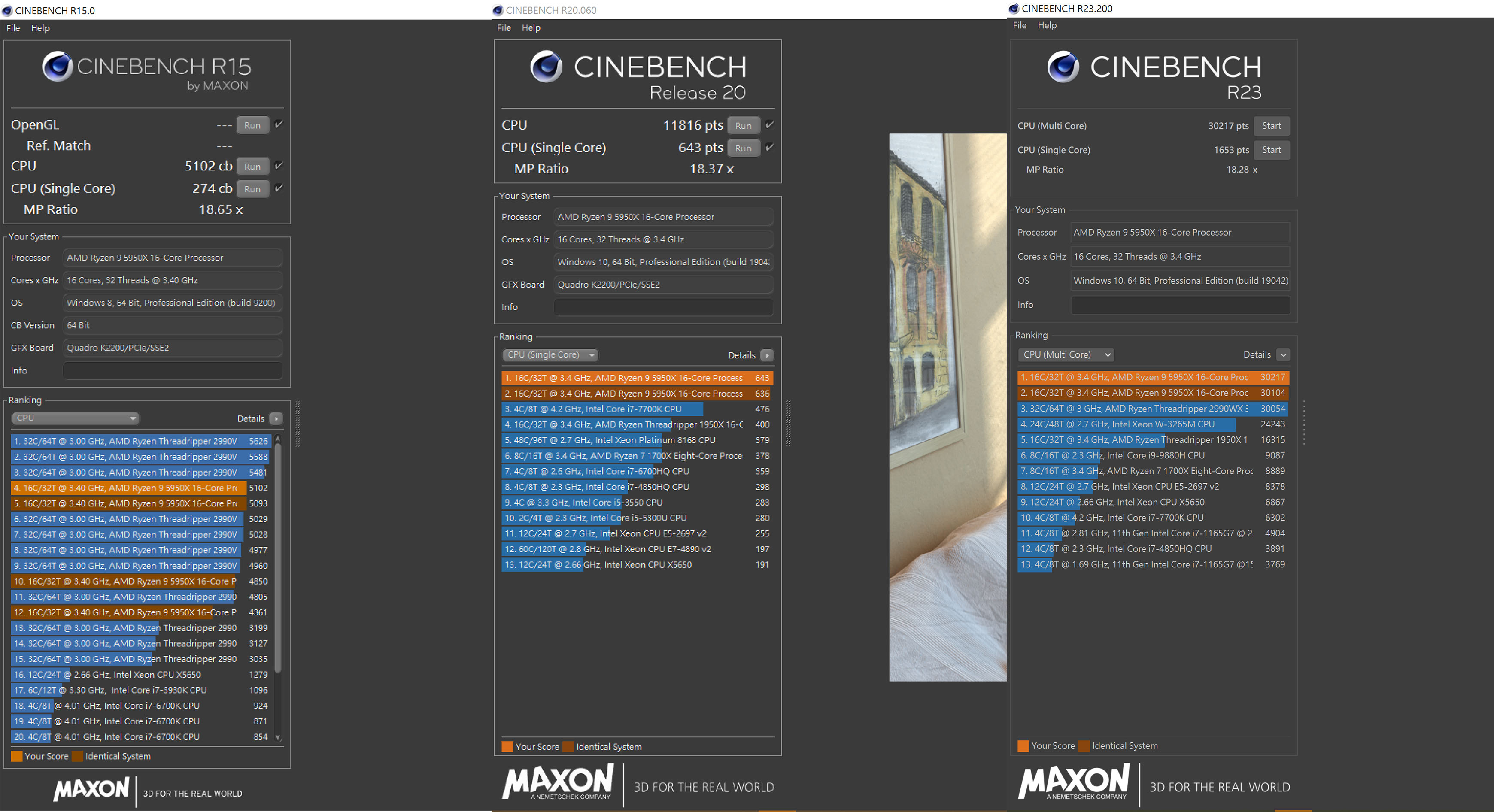The height and width of the screenshot is (812, 1494).
Task: Click the Cinebench R15 window title icon
Action: click(x=7, y=10)
